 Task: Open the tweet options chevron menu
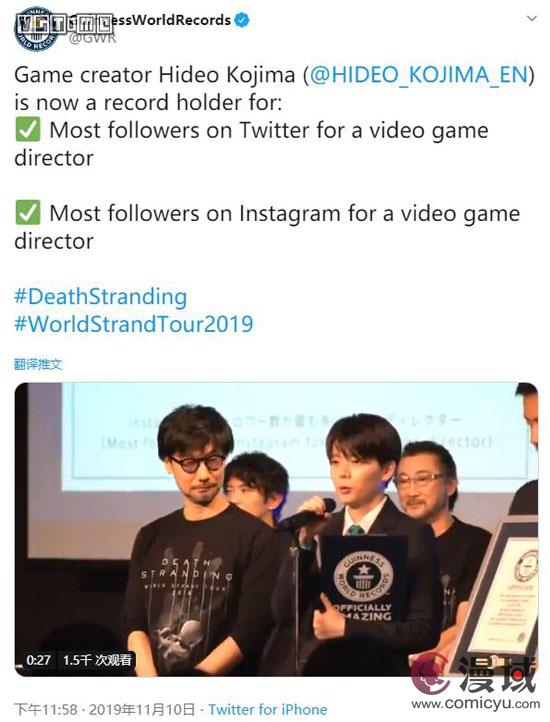pos(532,19)
